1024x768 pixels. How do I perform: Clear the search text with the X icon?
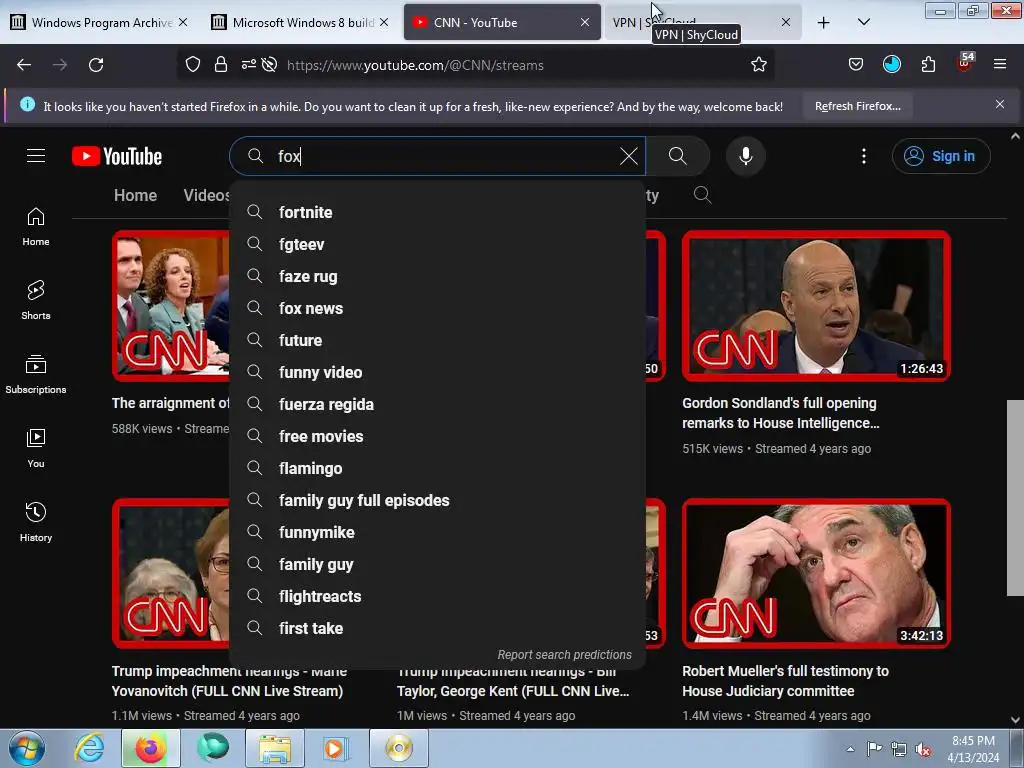pyautogui.click(x=628, y=156)
